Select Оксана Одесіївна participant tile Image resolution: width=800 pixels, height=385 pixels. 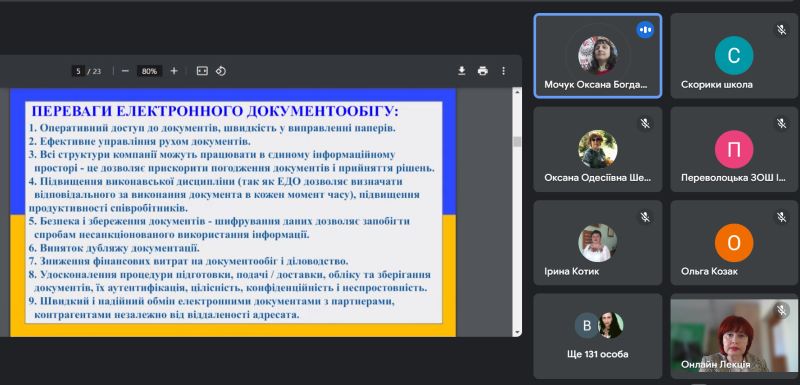pos(597,149)
